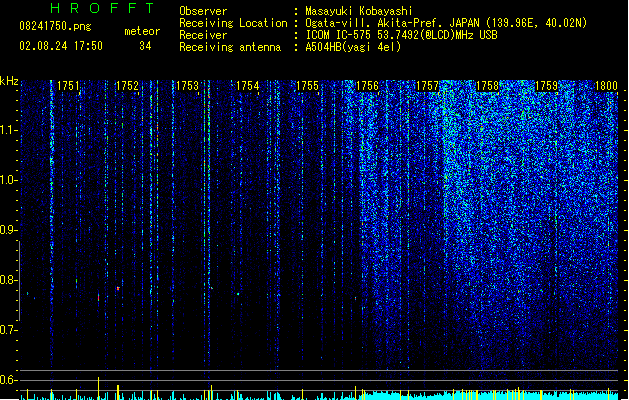This screenshot has height=400, width=629.
Task: Click the 0.7 kHz axis label
Action: tap(8, 330)
